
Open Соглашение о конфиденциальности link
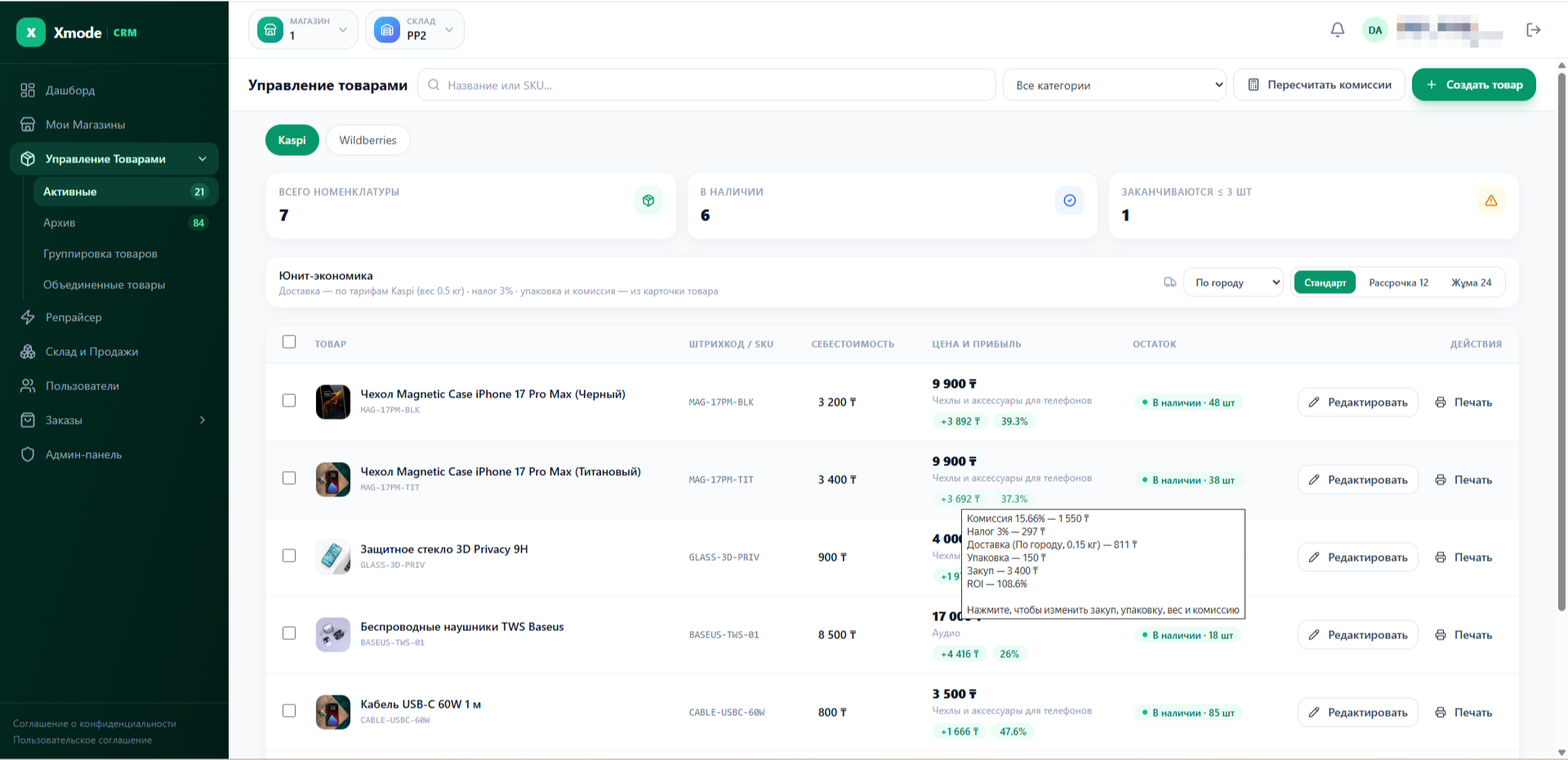click(x=95, y=724)
